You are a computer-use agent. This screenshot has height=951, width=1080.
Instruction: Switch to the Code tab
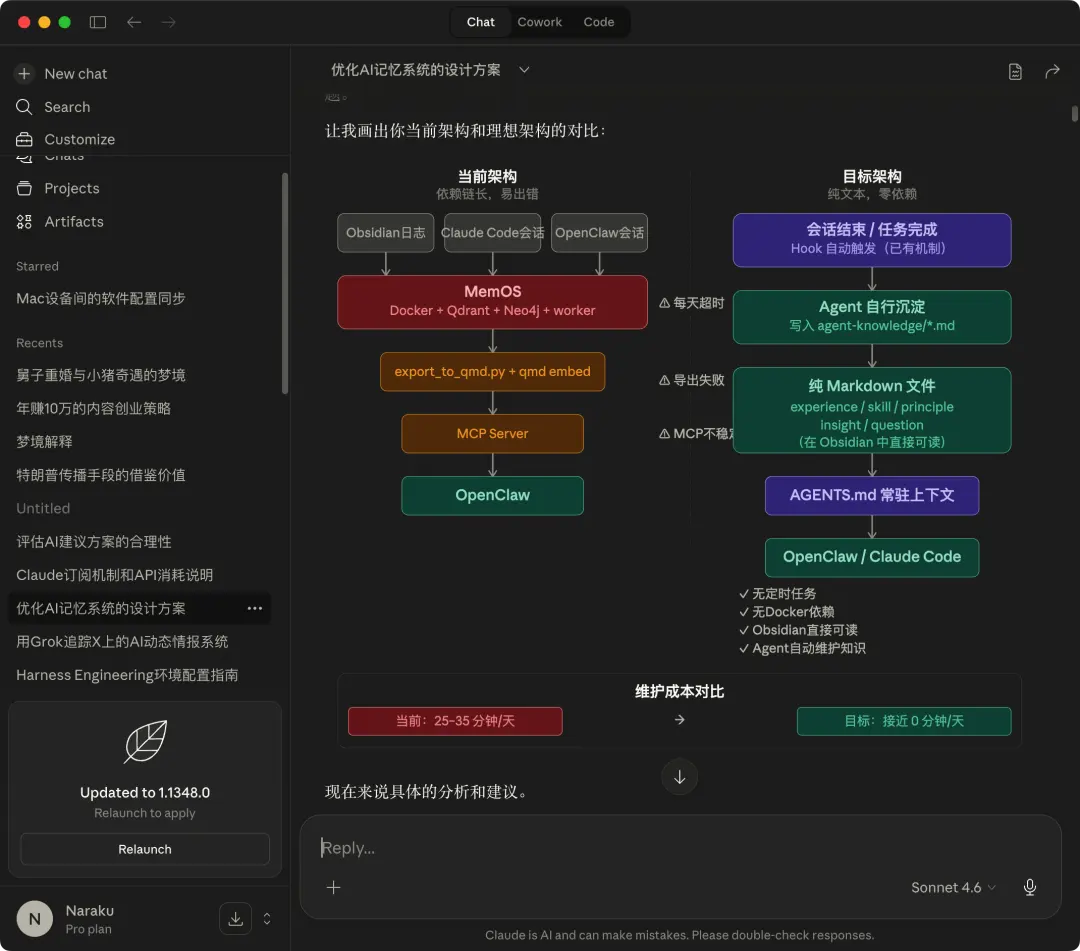click(x=599, y=22)
